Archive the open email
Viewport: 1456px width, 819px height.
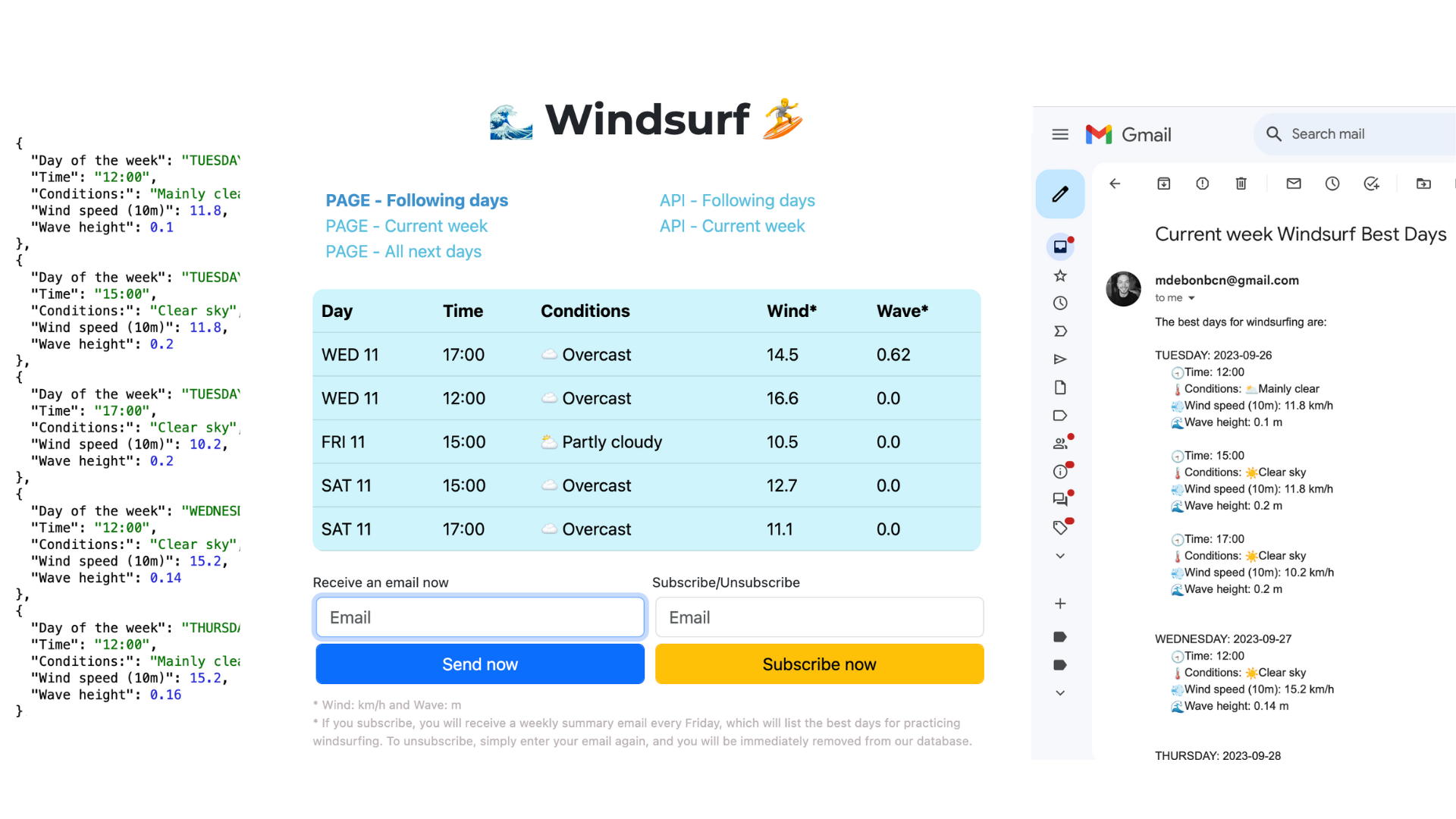(1163, 184)
